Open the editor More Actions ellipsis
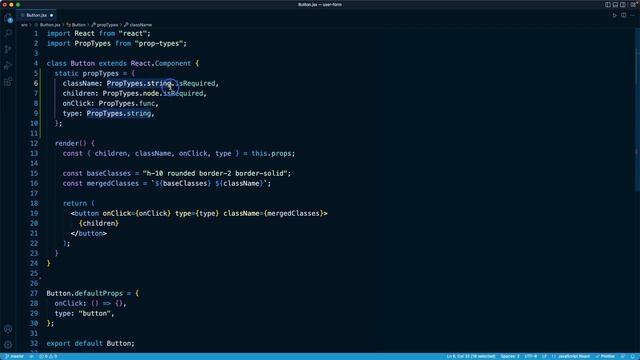The width and height of the screenshot is (640, 360). (x=633, y=15)
